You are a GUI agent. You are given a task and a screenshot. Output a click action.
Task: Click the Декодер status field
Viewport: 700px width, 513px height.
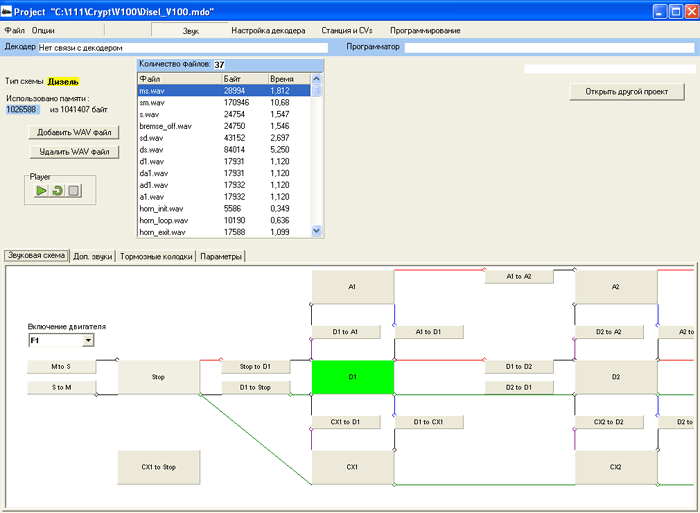pyautogui.click(x=183, y=48)
